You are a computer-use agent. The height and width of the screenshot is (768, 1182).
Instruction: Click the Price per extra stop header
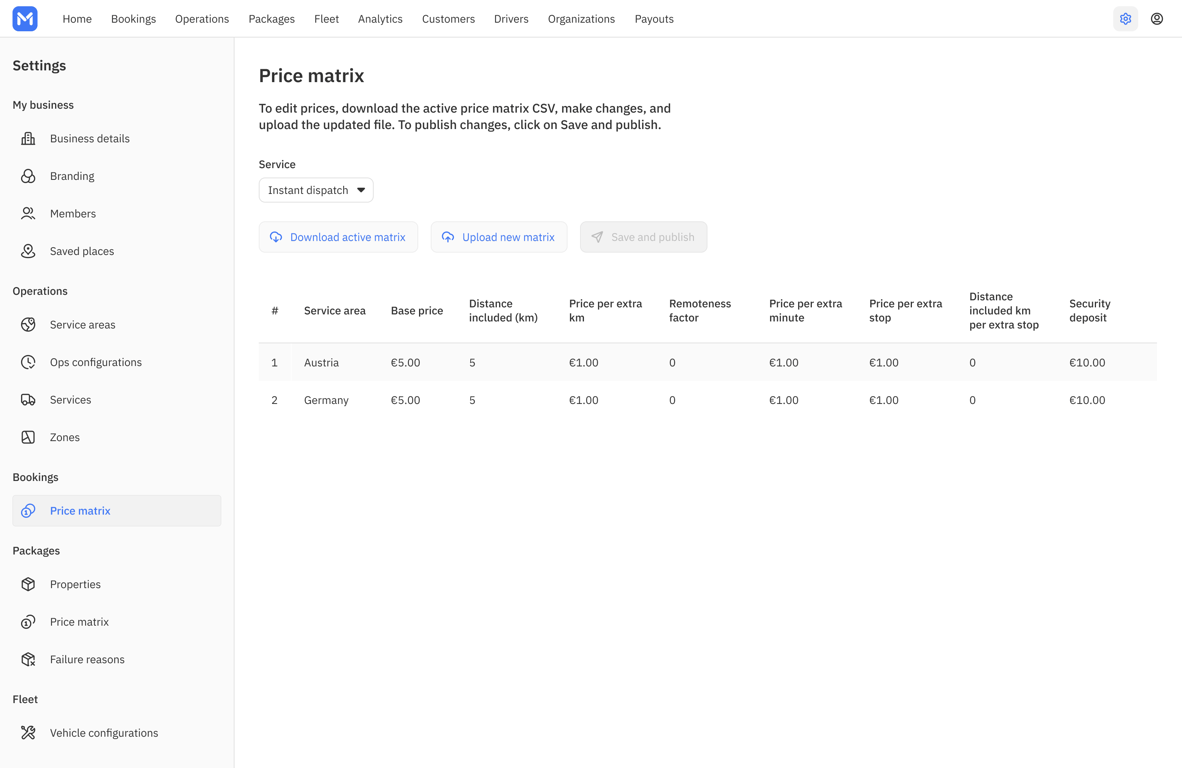905,311
